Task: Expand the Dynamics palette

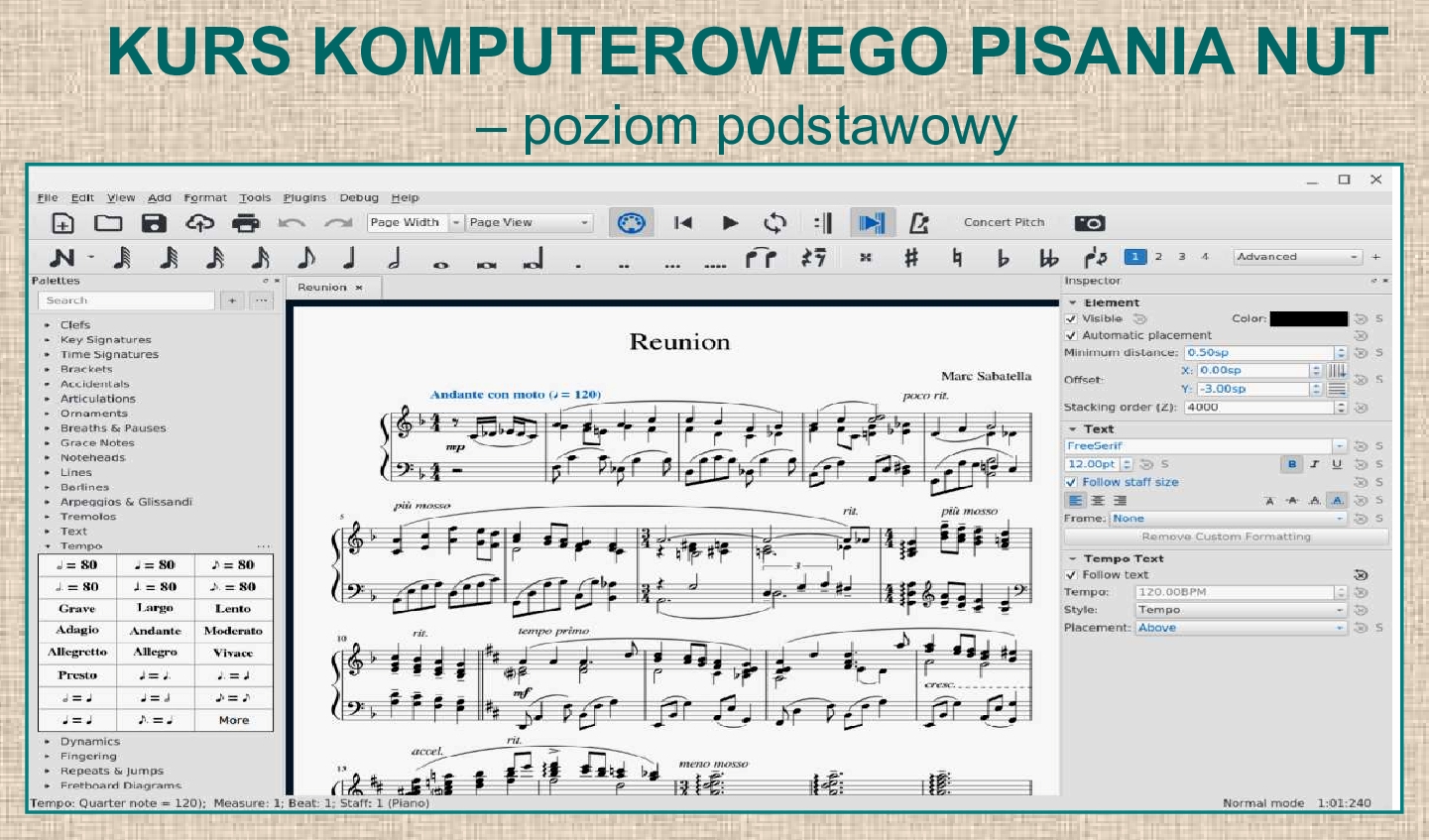Action: tap(89, 742)
